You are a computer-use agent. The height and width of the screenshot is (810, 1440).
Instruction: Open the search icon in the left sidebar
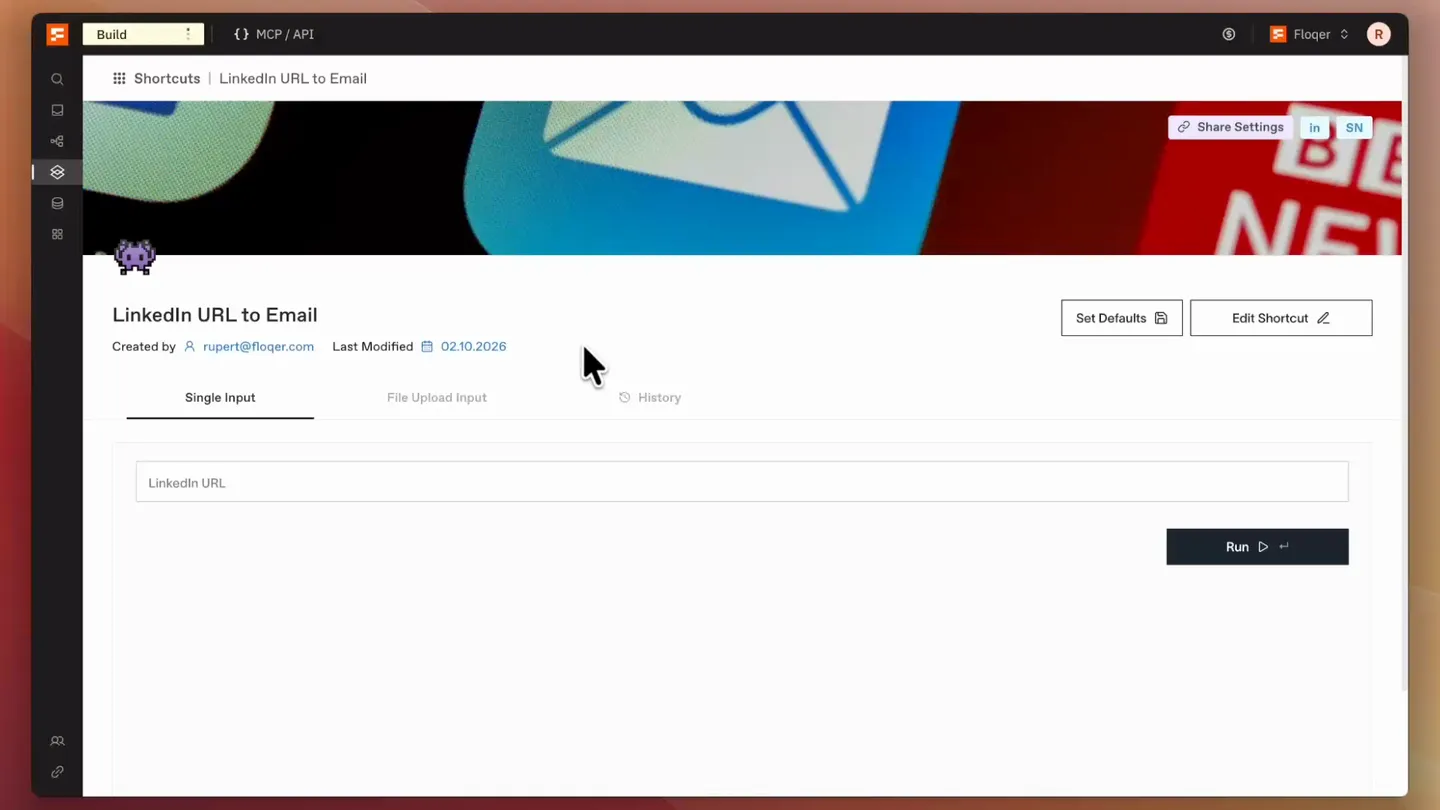click(57, 79)
